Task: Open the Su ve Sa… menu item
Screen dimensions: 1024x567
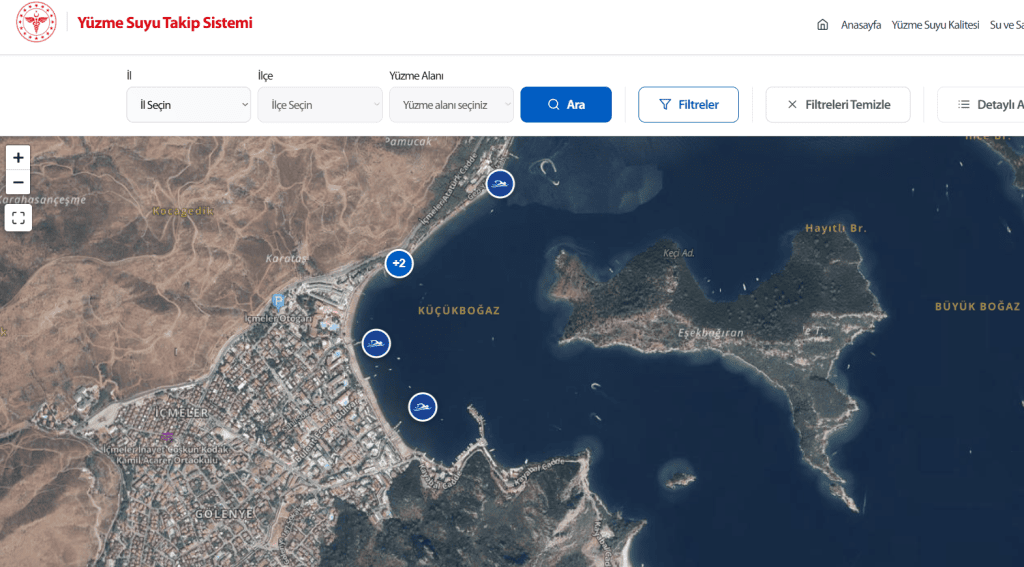Action: pos(1005,25)
